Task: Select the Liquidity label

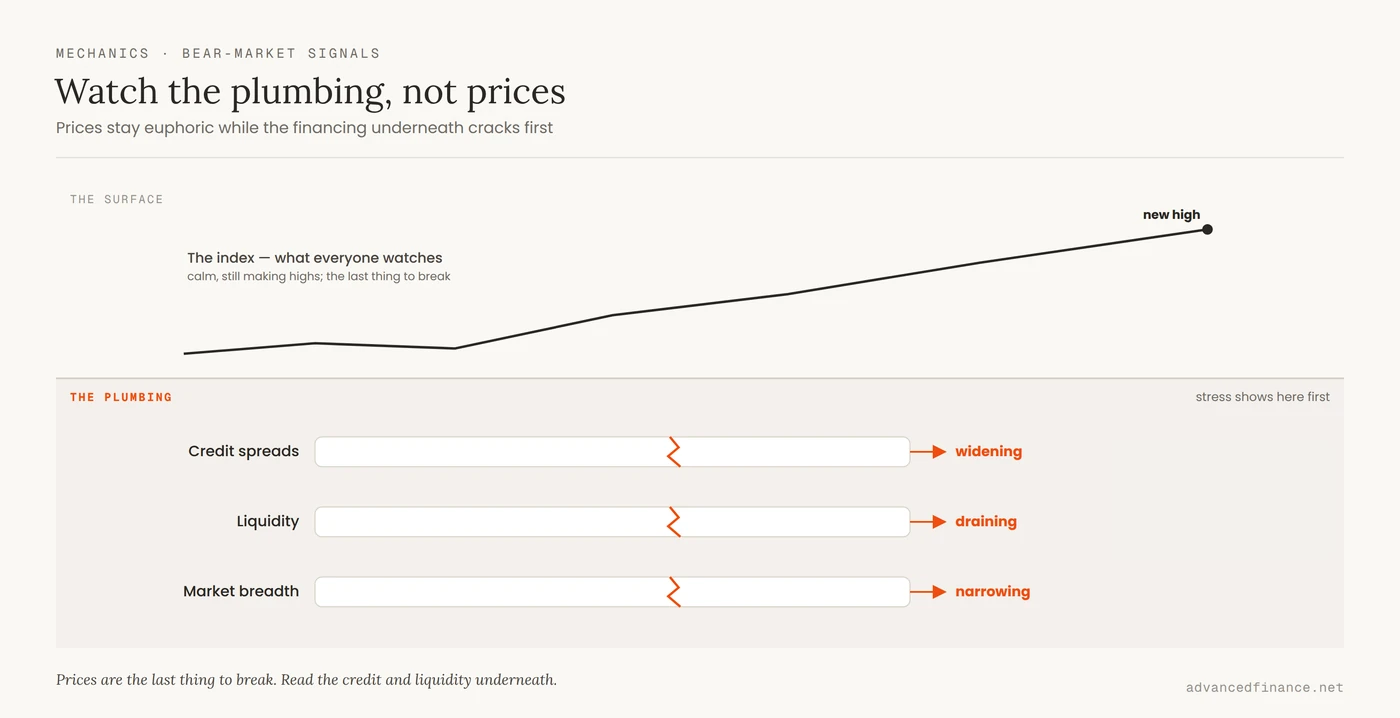Action: coord(268,521)
